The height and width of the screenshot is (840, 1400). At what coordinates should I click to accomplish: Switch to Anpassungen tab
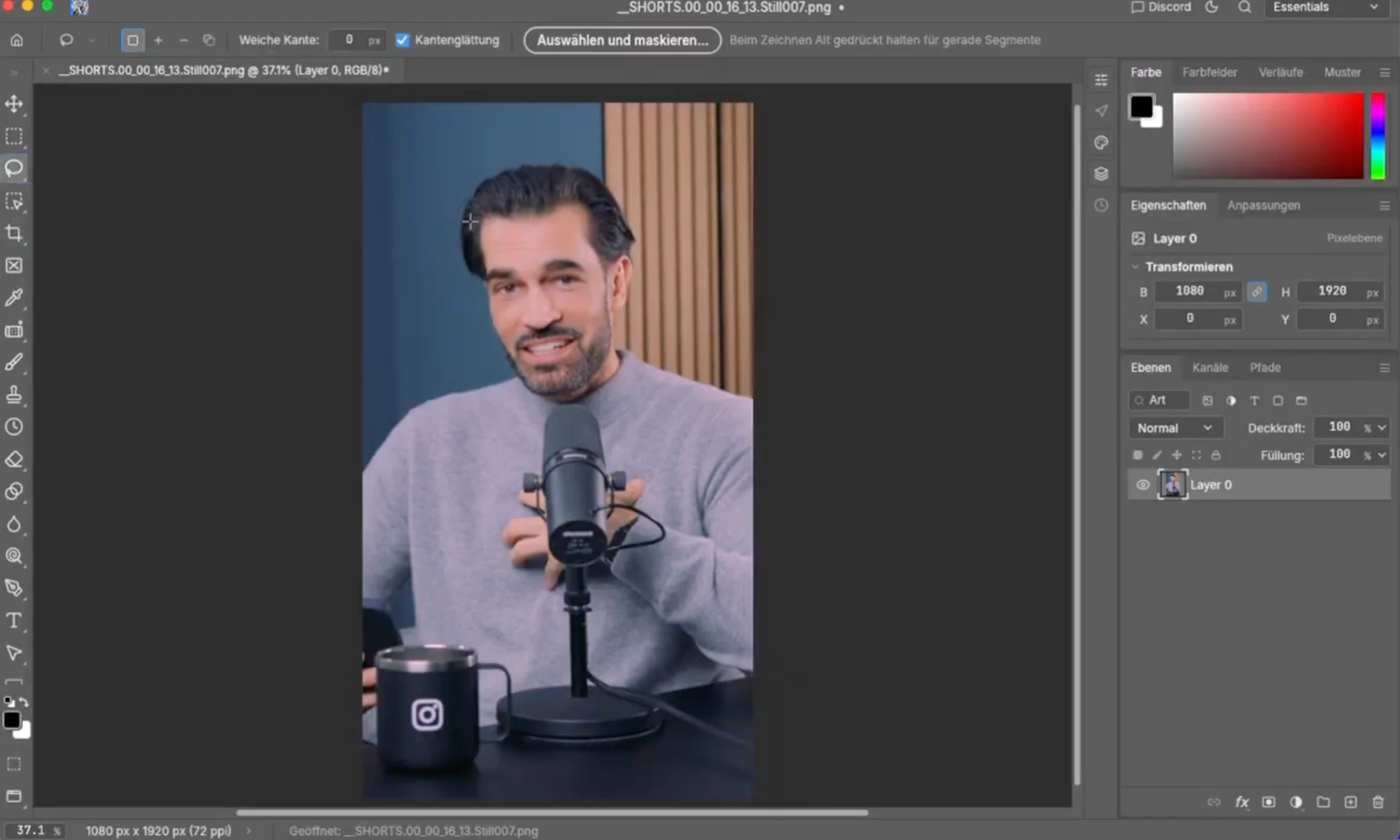(x=1263, y=205)
